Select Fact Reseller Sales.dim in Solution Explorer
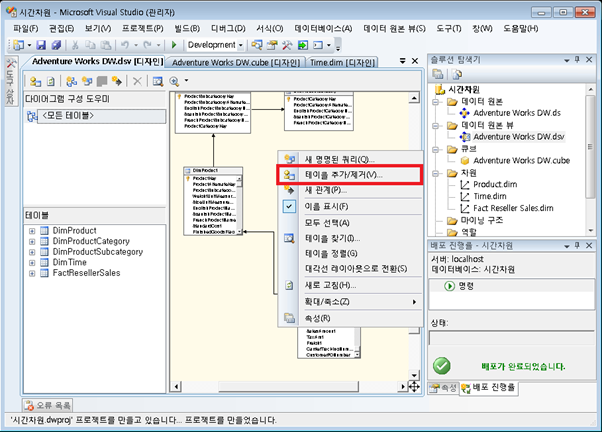This screenshot has height=432, width=602. (513, 208)
